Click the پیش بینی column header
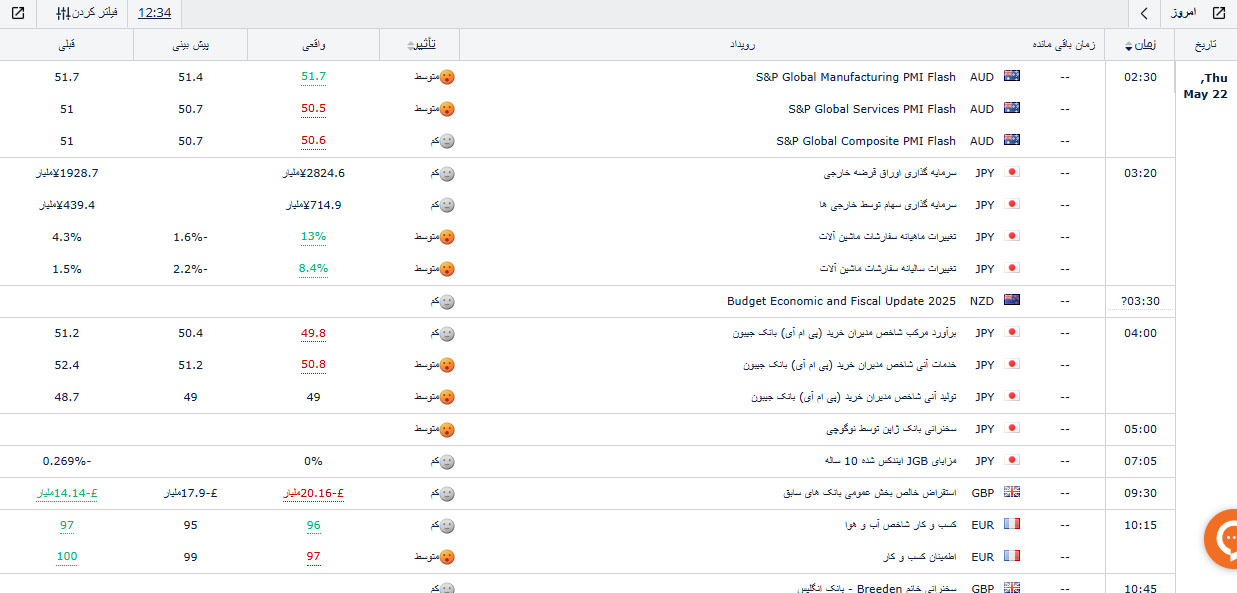The width and height of the screenshot is (1237, 593). coord(193,45)
